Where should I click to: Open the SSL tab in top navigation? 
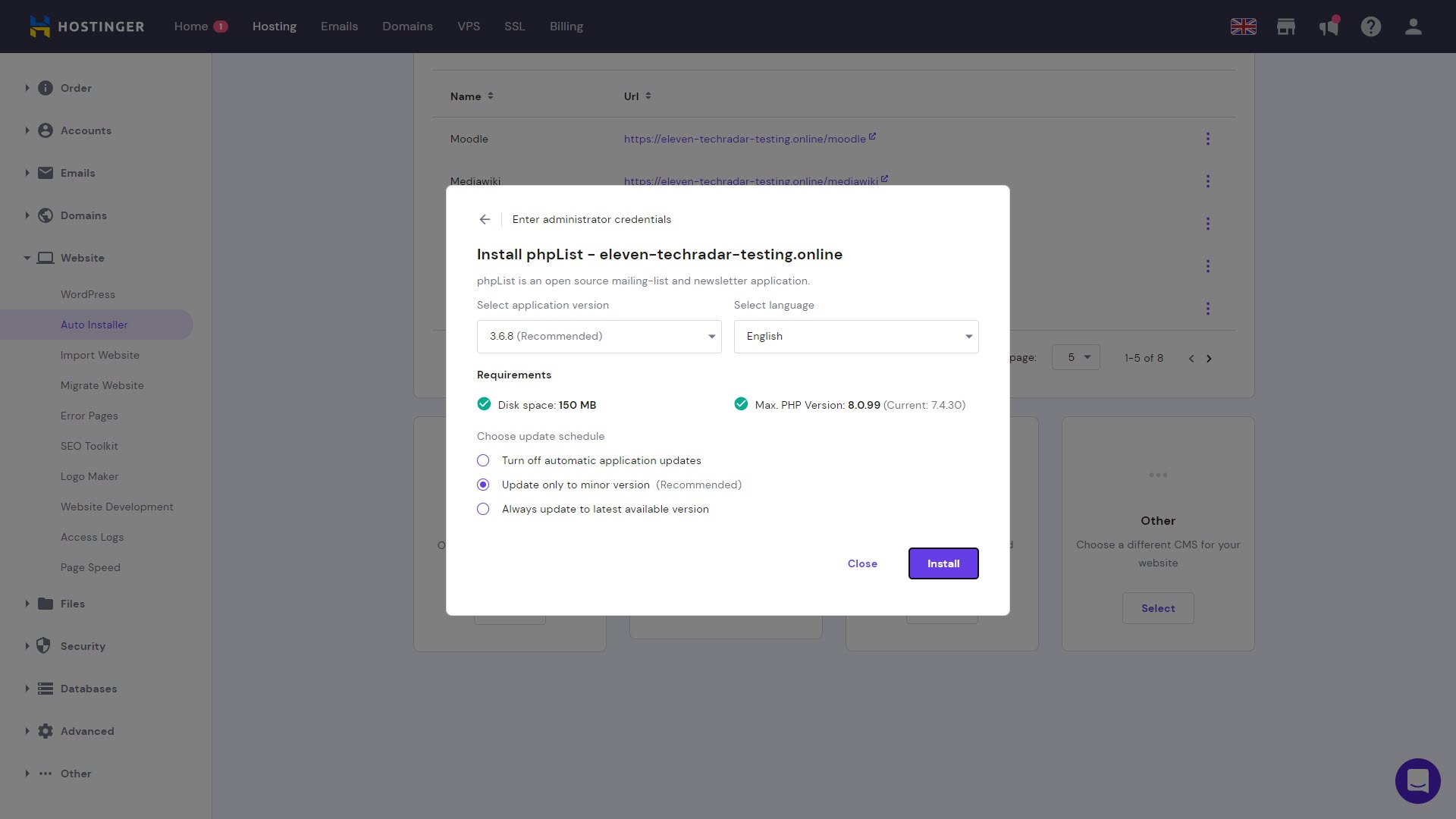click(x=514, y=27)
